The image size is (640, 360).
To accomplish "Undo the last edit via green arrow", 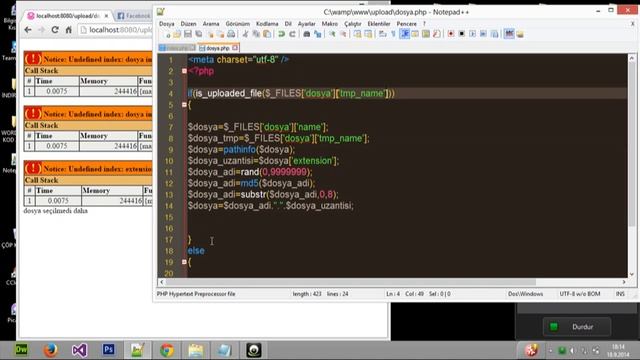I will point(281,34).
